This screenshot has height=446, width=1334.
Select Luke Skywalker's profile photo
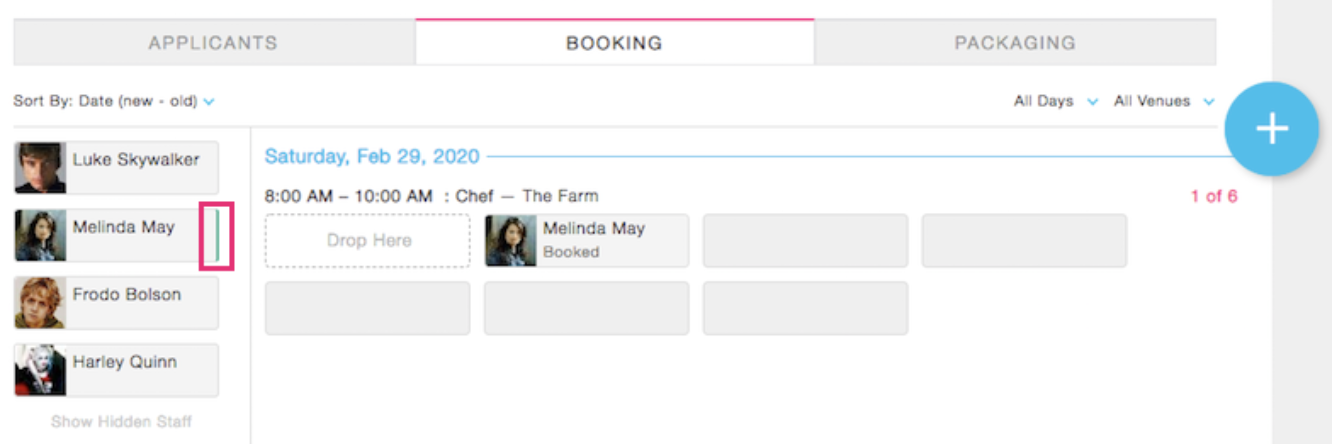tap(40, 168)
